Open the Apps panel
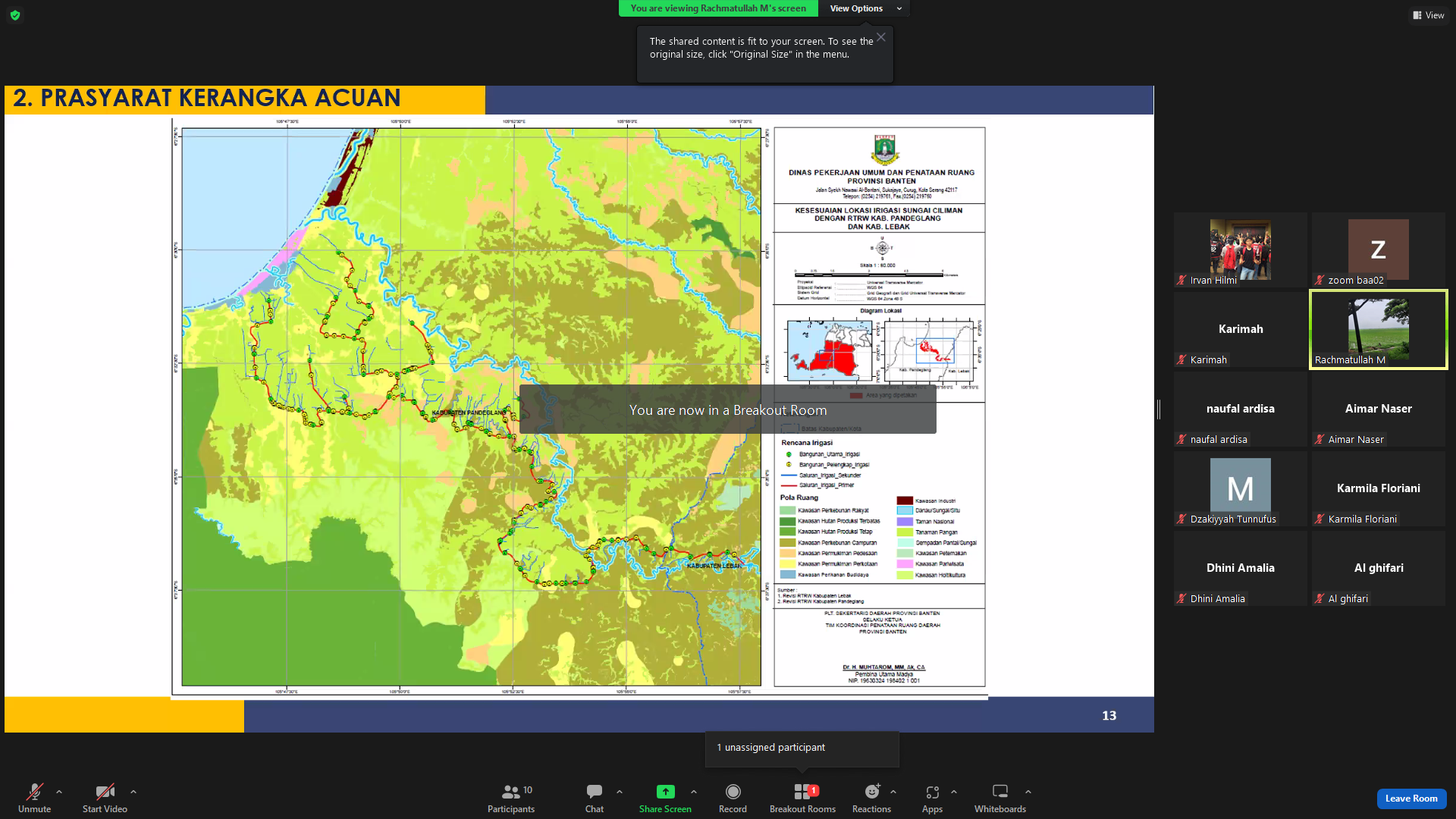 click(x=932, y=798)
